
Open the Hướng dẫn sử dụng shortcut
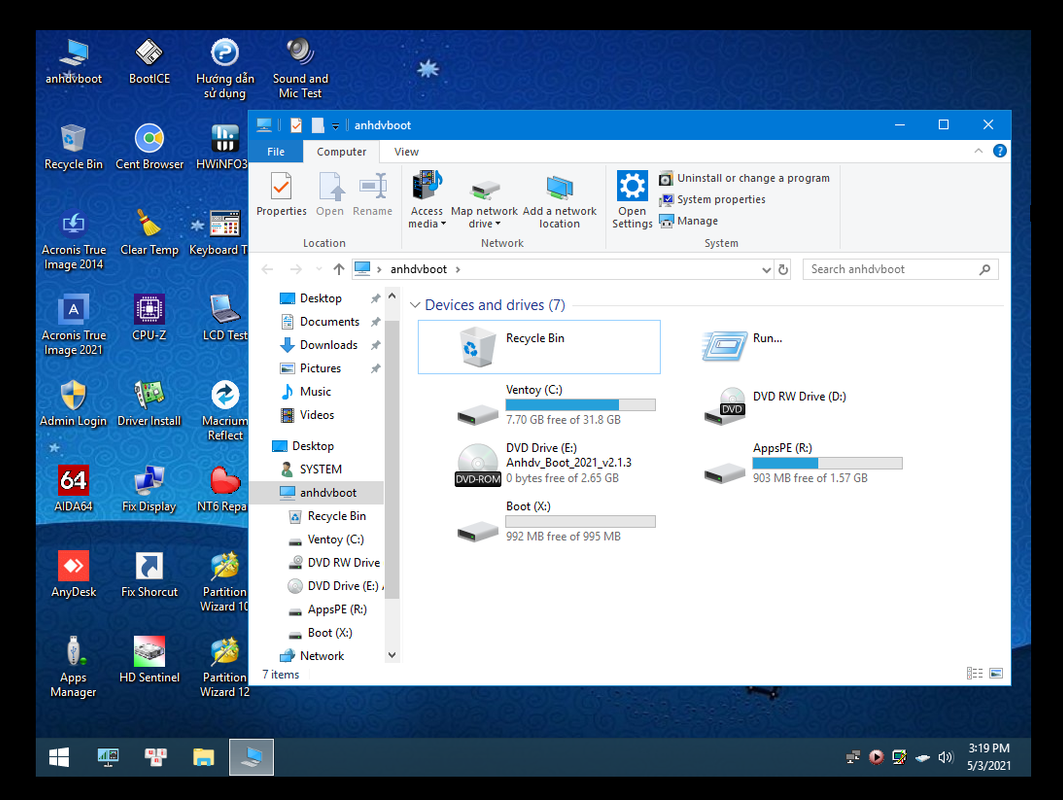(224, 69)
